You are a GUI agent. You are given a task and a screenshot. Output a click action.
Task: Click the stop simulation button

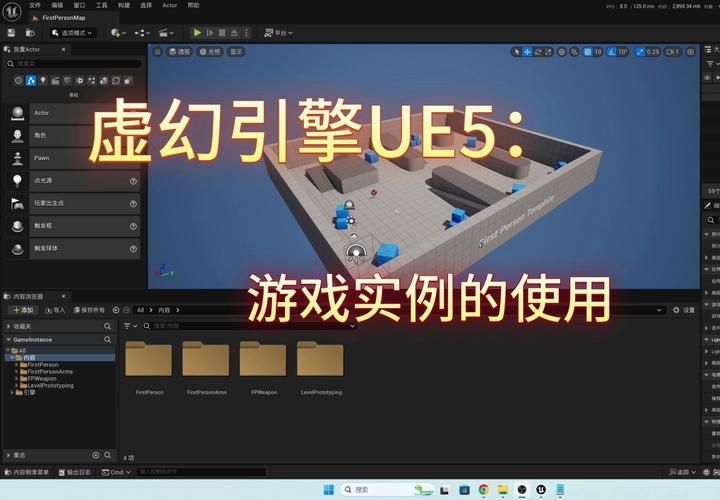(x=222, y=33)
